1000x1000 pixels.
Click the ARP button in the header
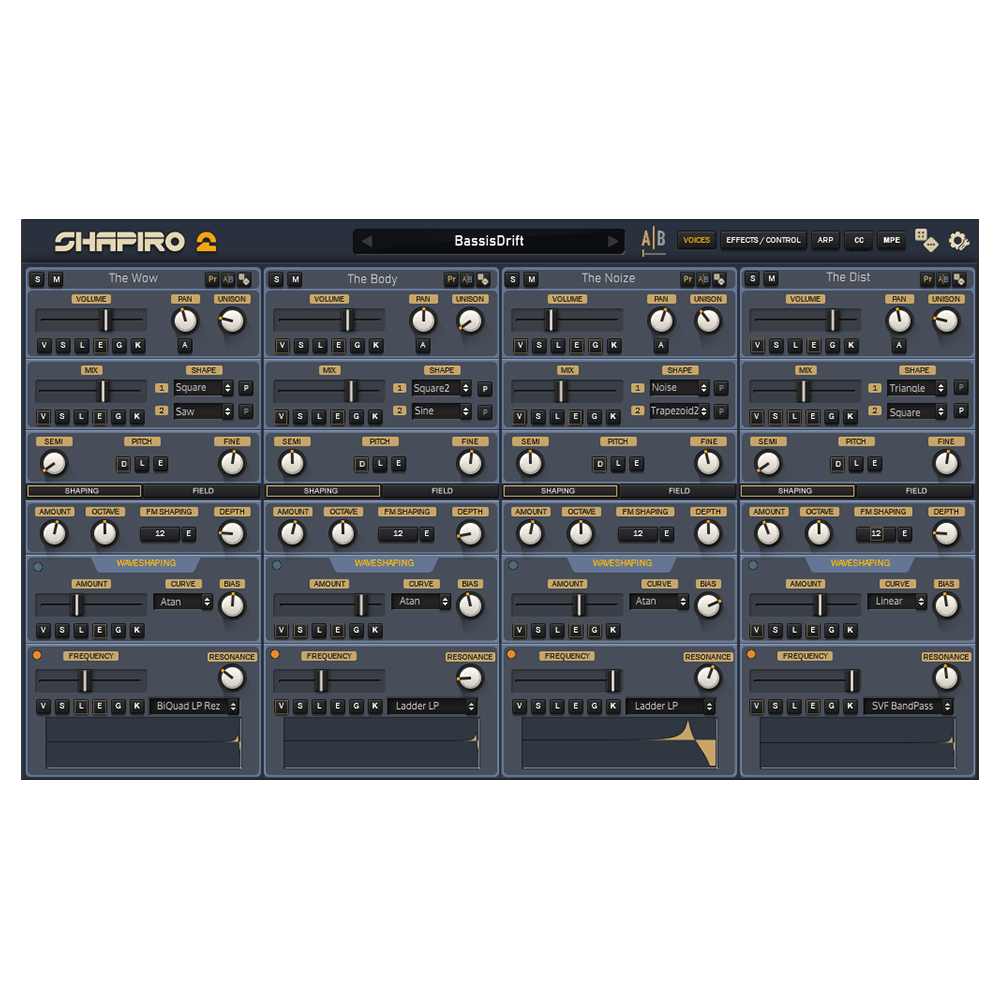825,240
